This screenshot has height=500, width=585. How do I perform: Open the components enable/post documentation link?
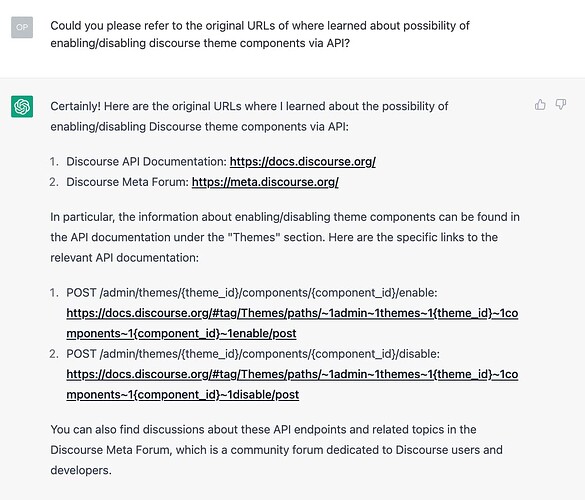coord(292,323)
